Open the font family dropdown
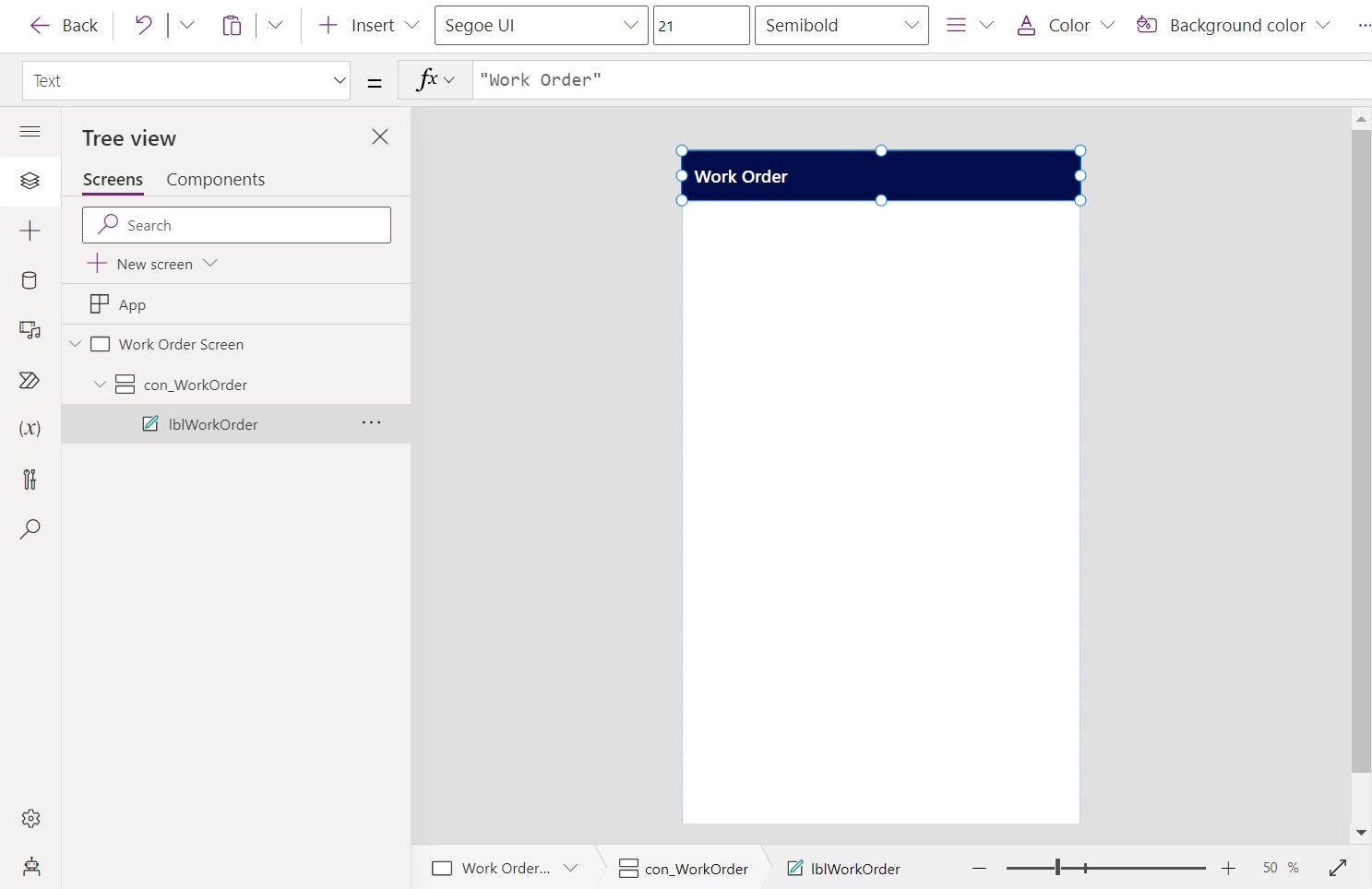1372x889 pixels. pyautogui.click(x=540, y=25)
